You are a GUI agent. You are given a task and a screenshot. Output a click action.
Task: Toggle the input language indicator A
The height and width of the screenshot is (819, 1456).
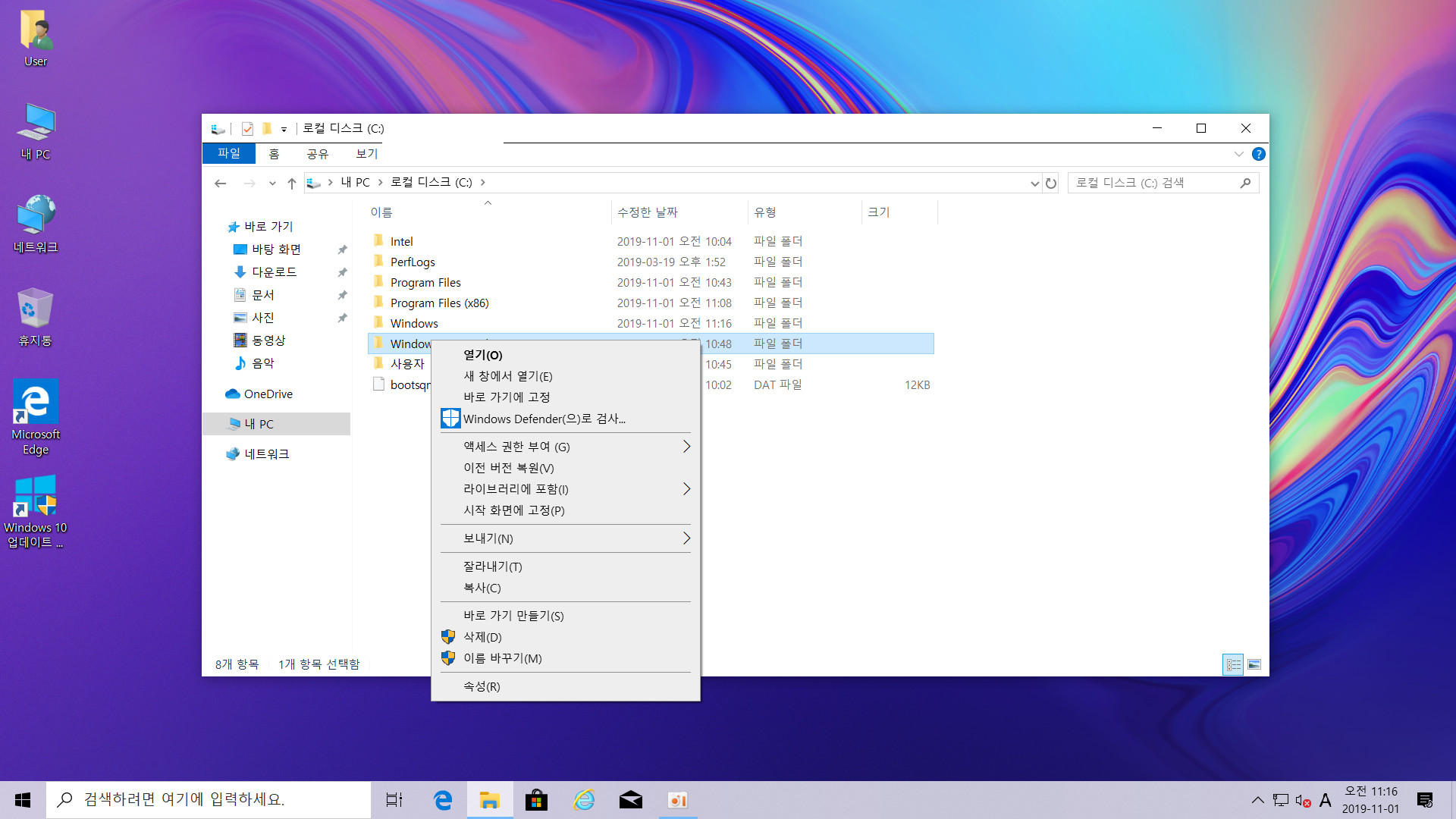(x=1325, y=800)
